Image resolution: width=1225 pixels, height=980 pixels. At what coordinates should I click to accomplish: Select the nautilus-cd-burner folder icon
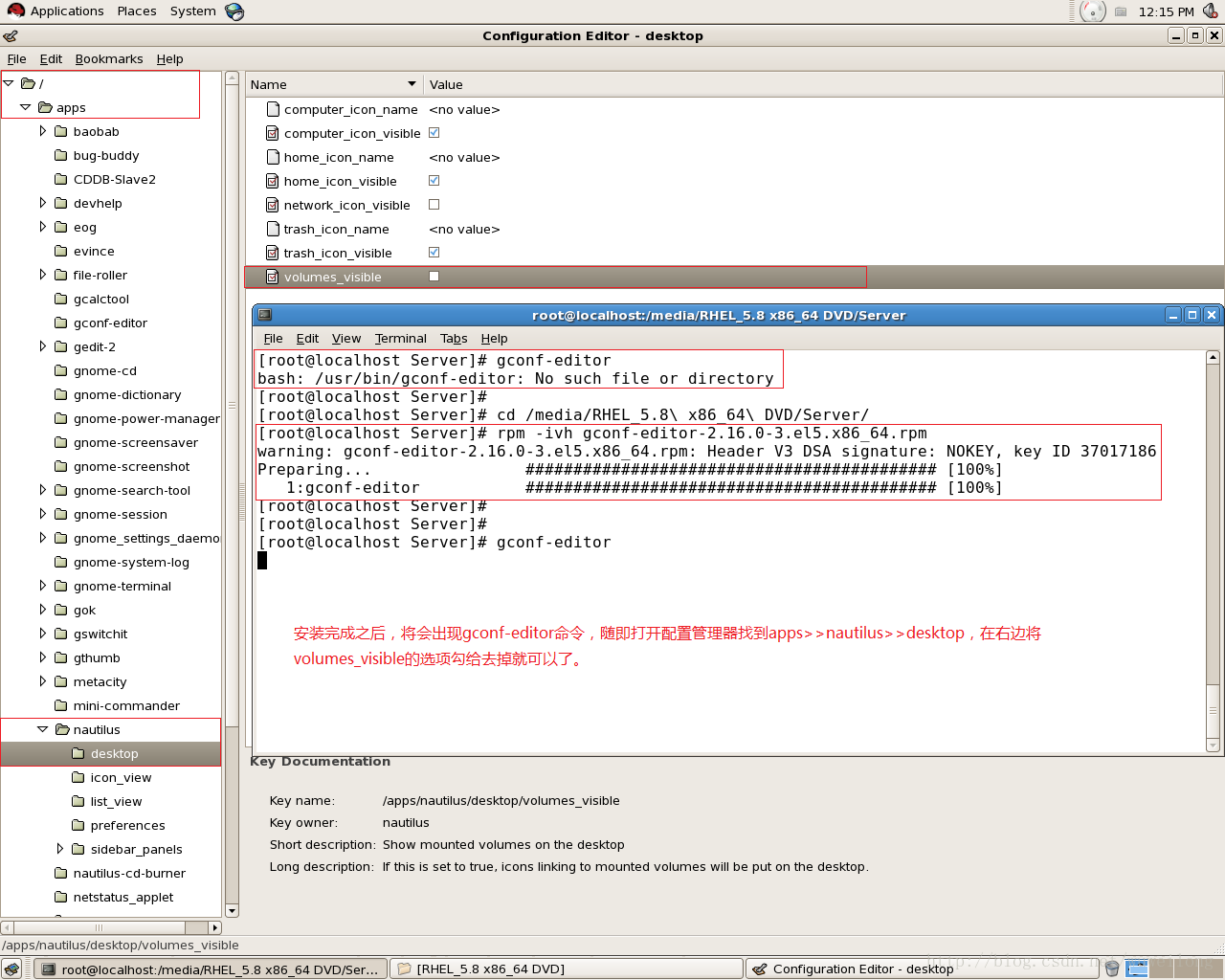point(61,873)
